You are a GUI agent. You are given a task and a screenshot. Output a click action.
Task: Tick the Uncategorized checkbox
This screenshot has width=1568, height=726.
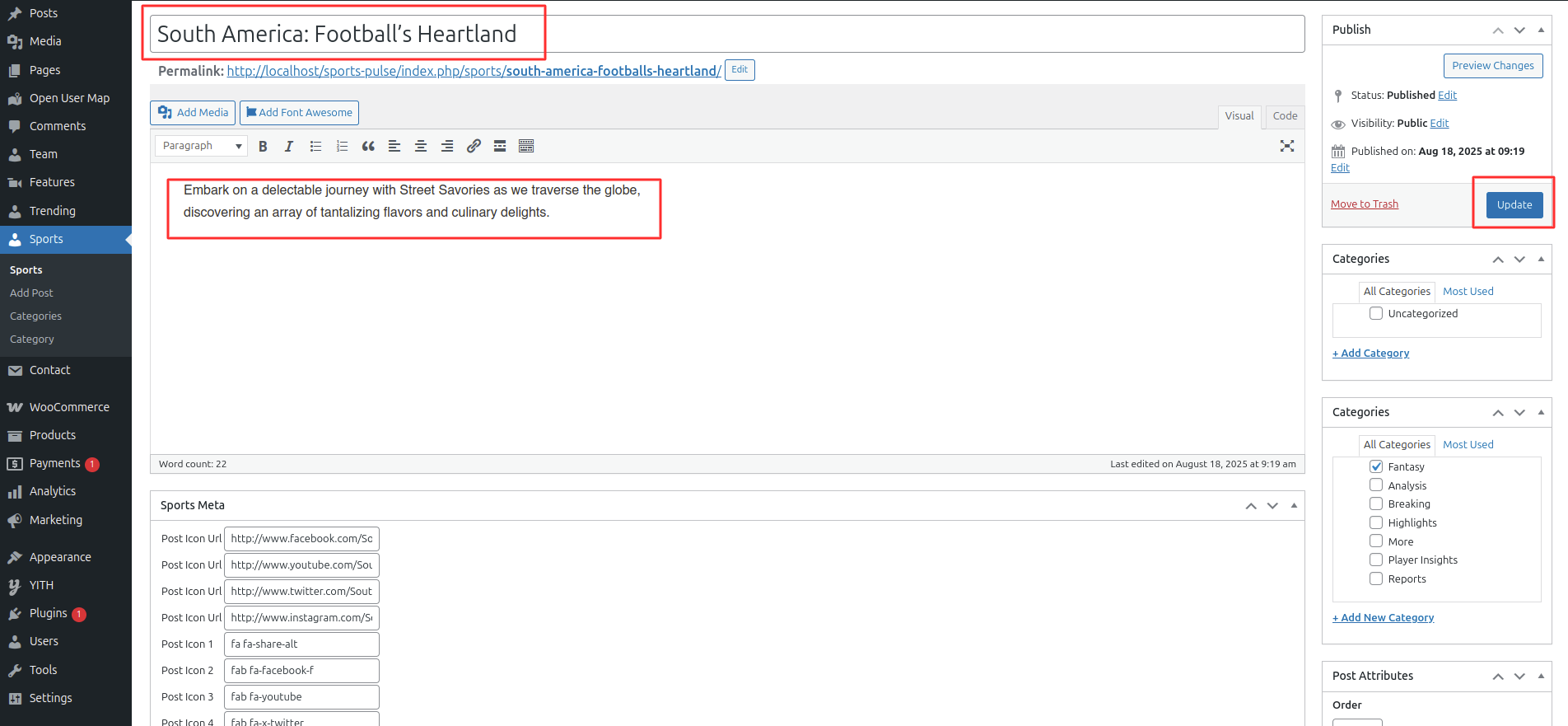click(x=1376, y=313)
